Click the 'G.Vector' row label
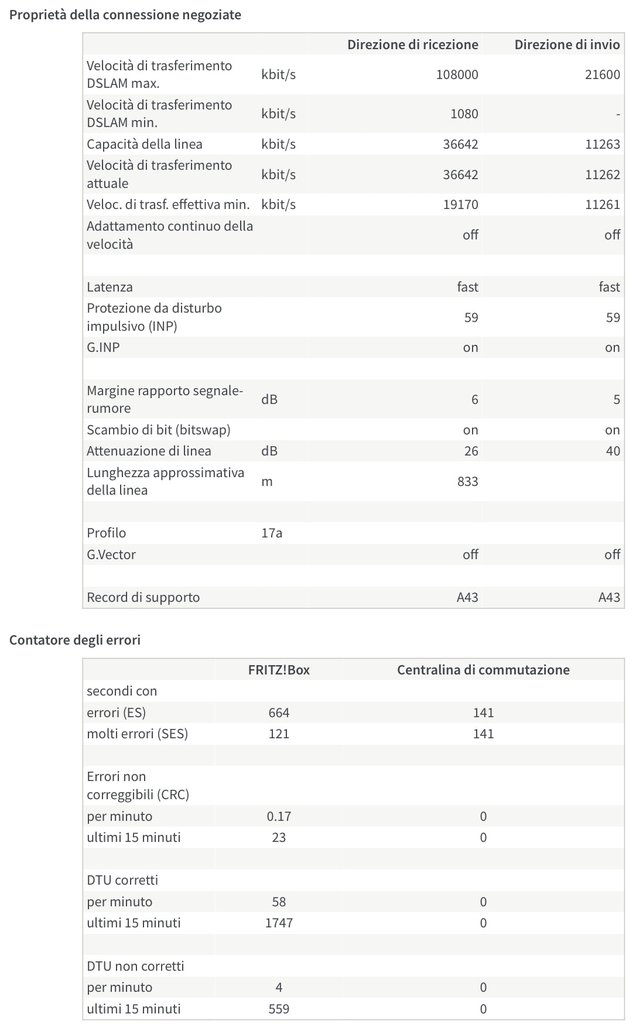 pyautogui.click(x=112, y=554)
